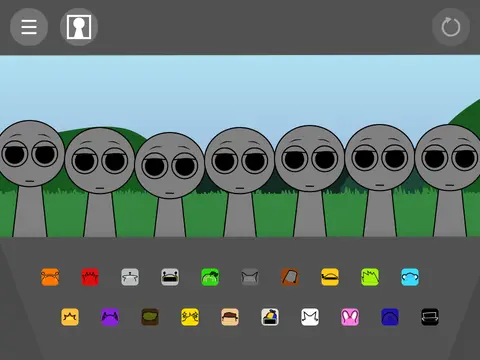Choose the white cat-ear sound icon

(x=310, y=317)
